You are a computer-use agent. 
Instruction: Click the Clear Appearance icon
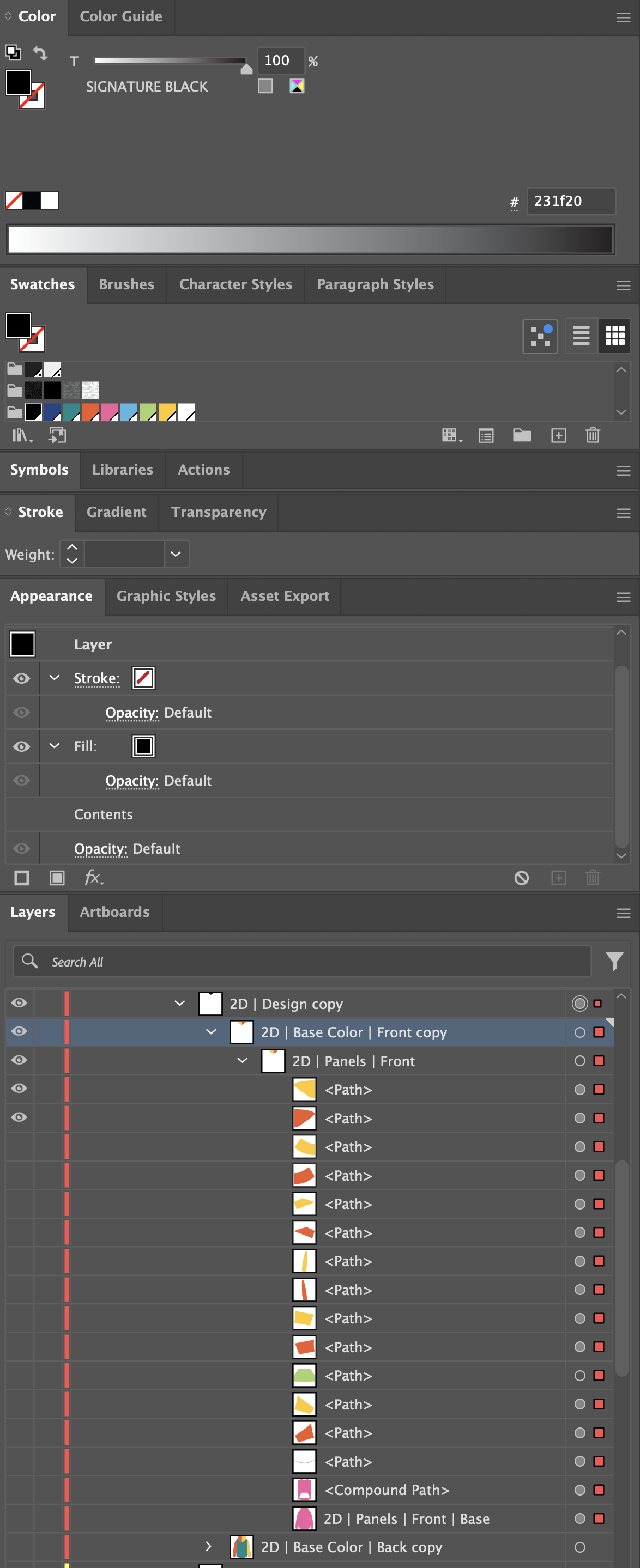[521, 878]
